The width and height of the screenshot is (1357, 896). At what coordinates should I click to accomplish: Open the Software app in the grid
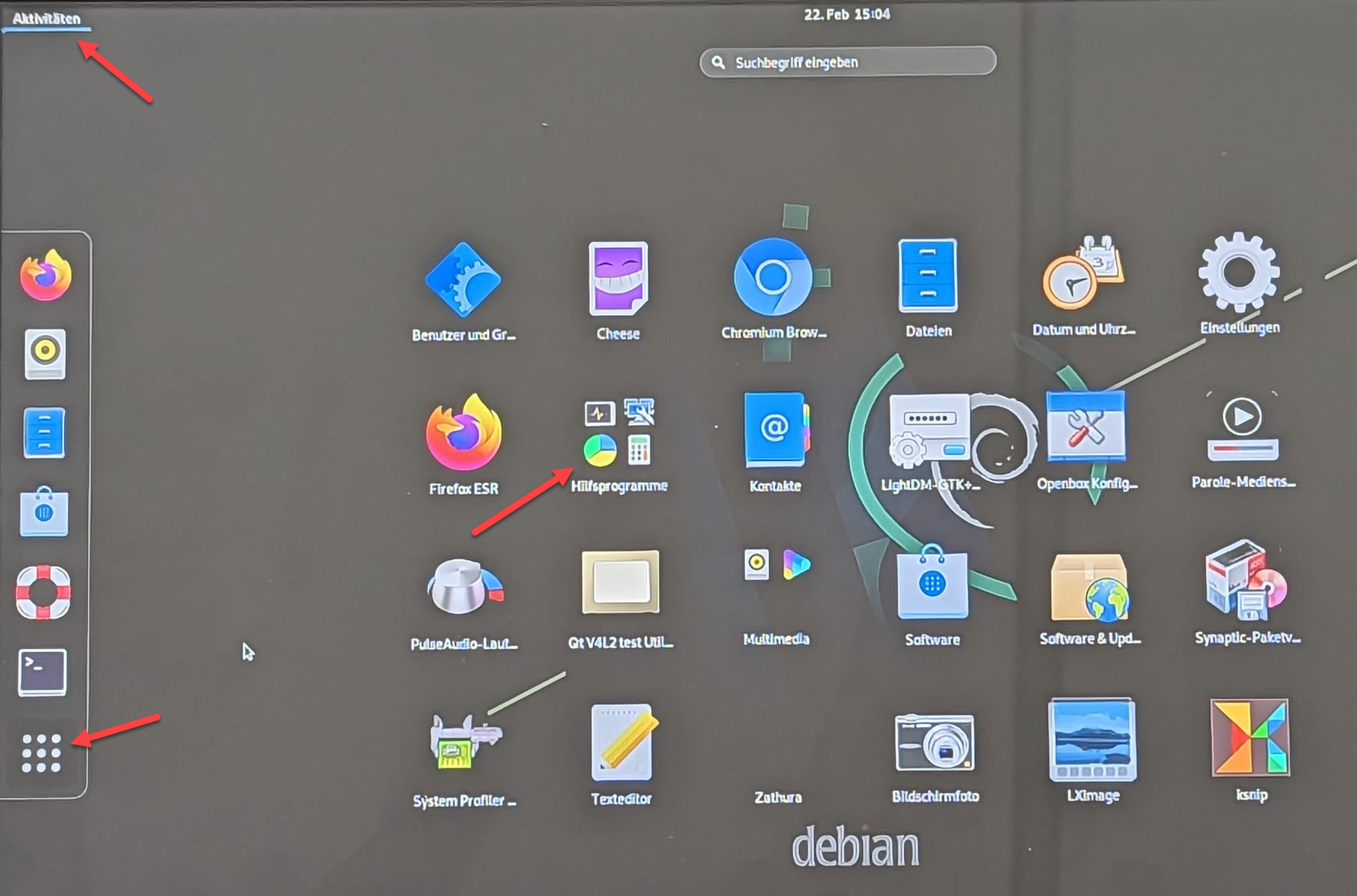pos(932,596)
